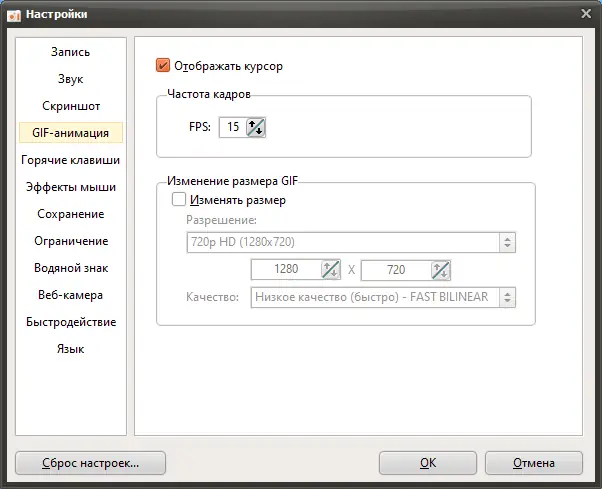The height and width of the screenshot is (489, 602).
Task: Confirm settings with OK button
Action: coord(427,463)
